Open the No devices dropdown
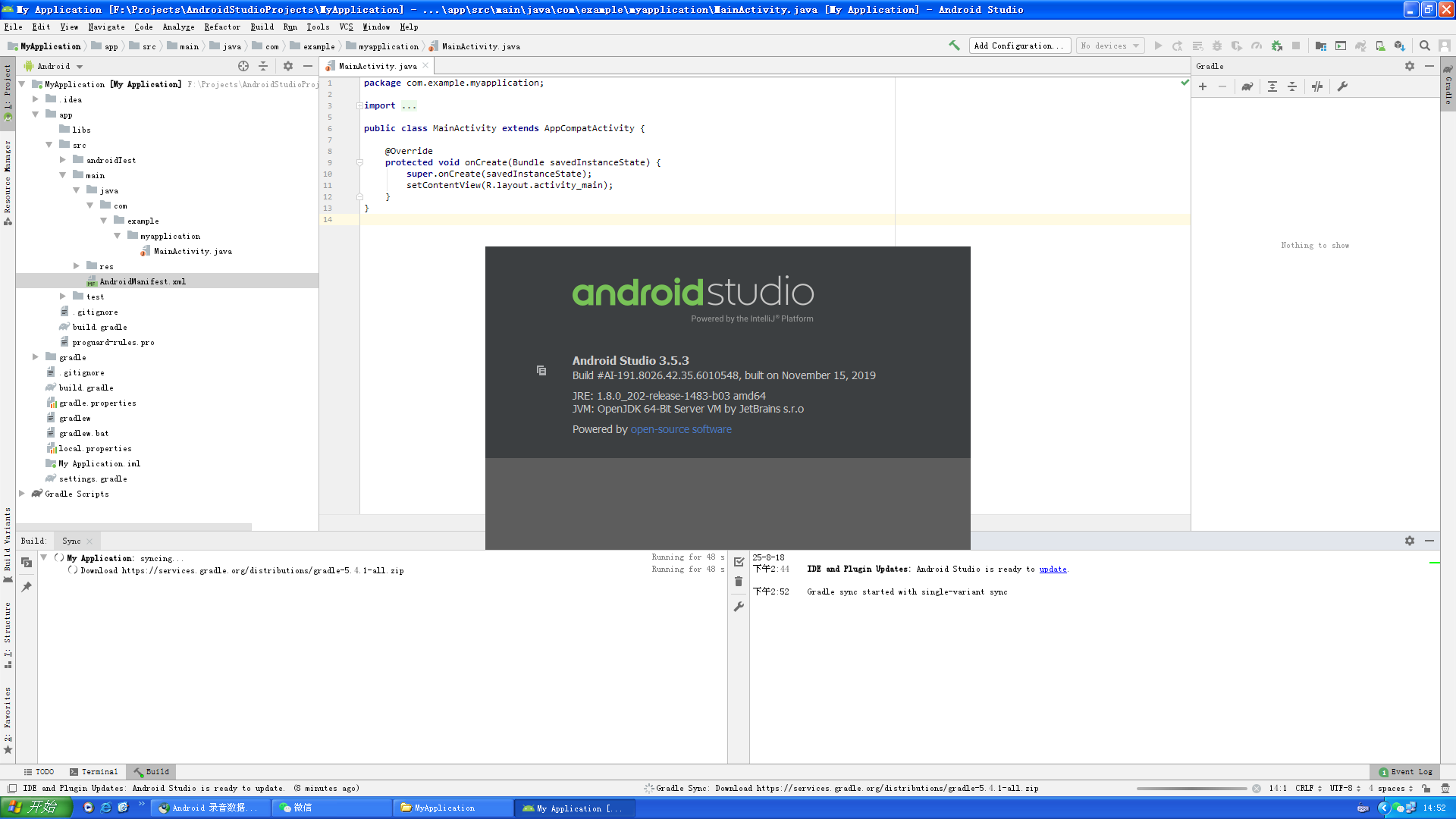The image size is (1456, 819). coord(1110,45)
